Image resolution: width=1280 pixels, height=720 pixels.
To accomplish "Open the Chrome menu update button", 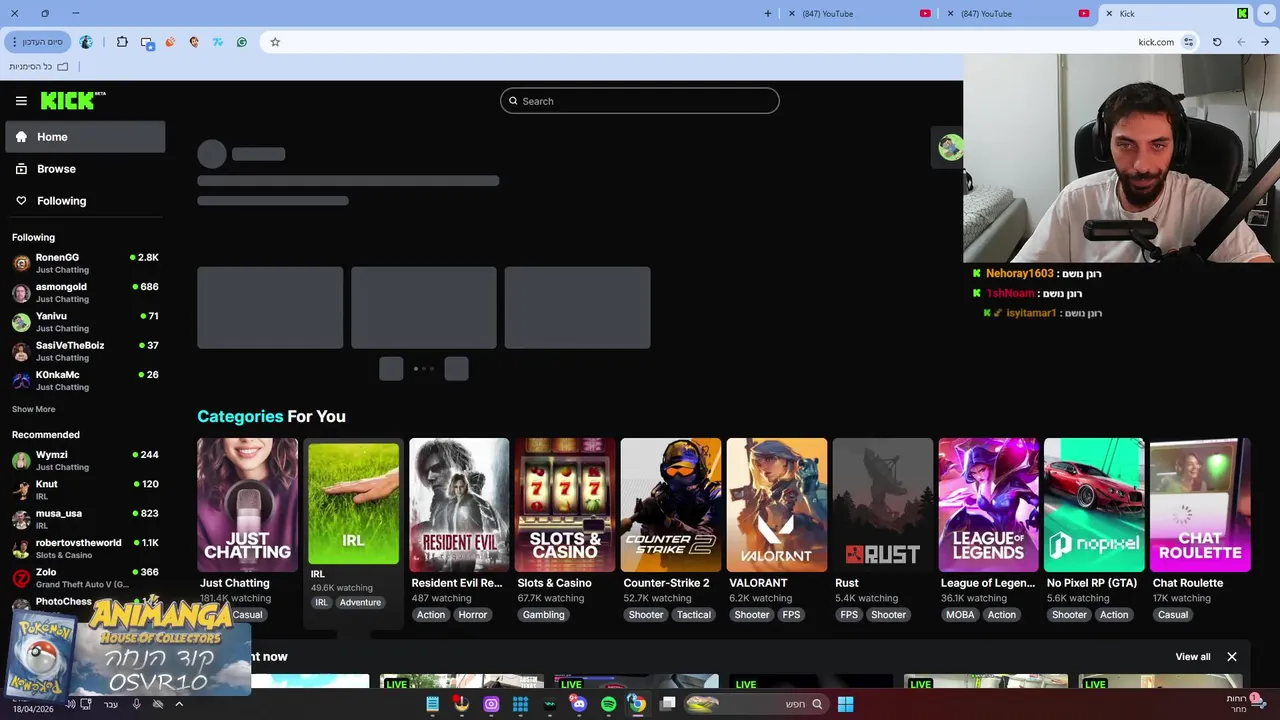I will coord(38,42).
